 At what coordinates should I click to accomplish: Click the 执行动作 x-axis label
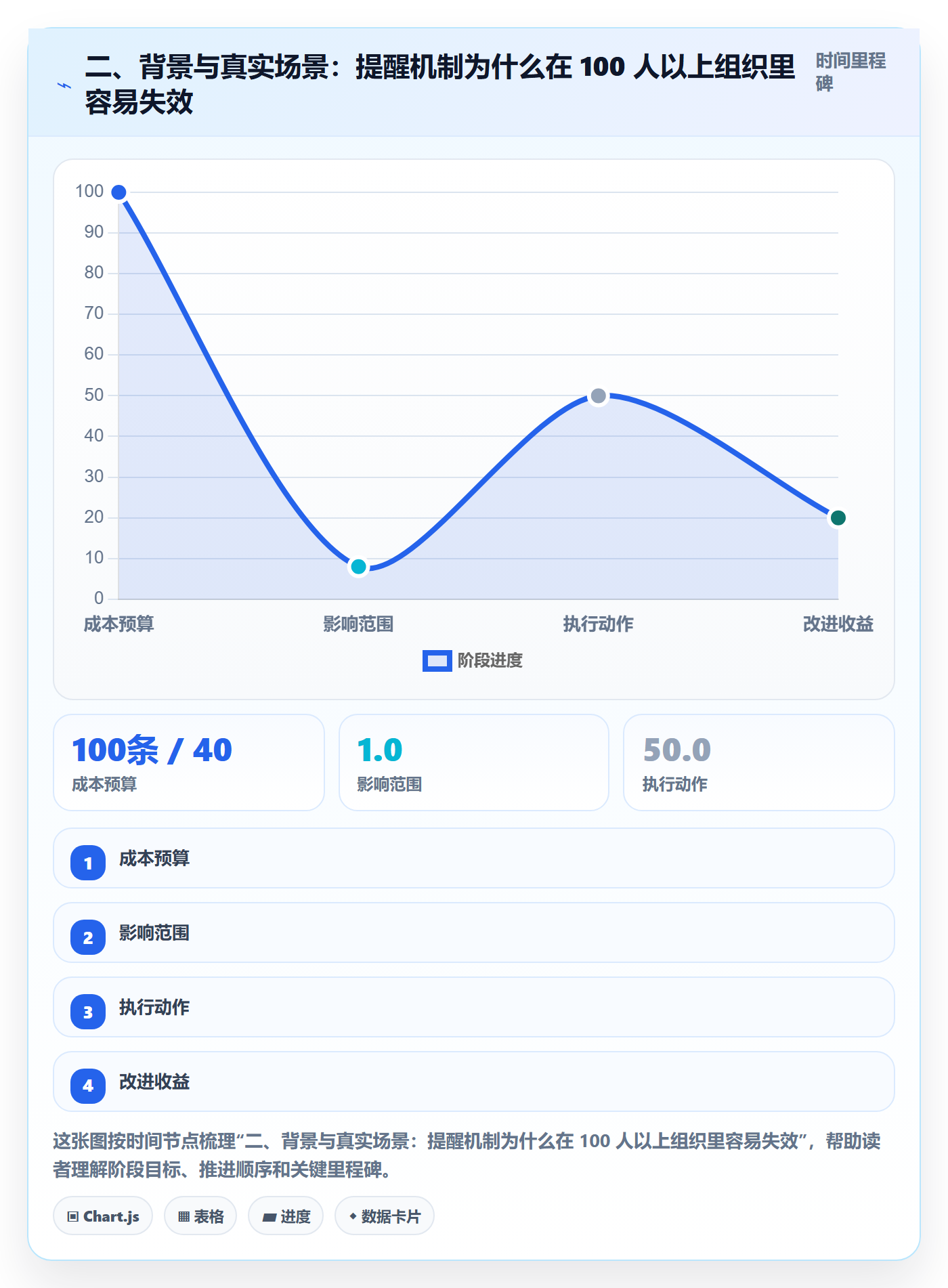click(x=598, y=624)
